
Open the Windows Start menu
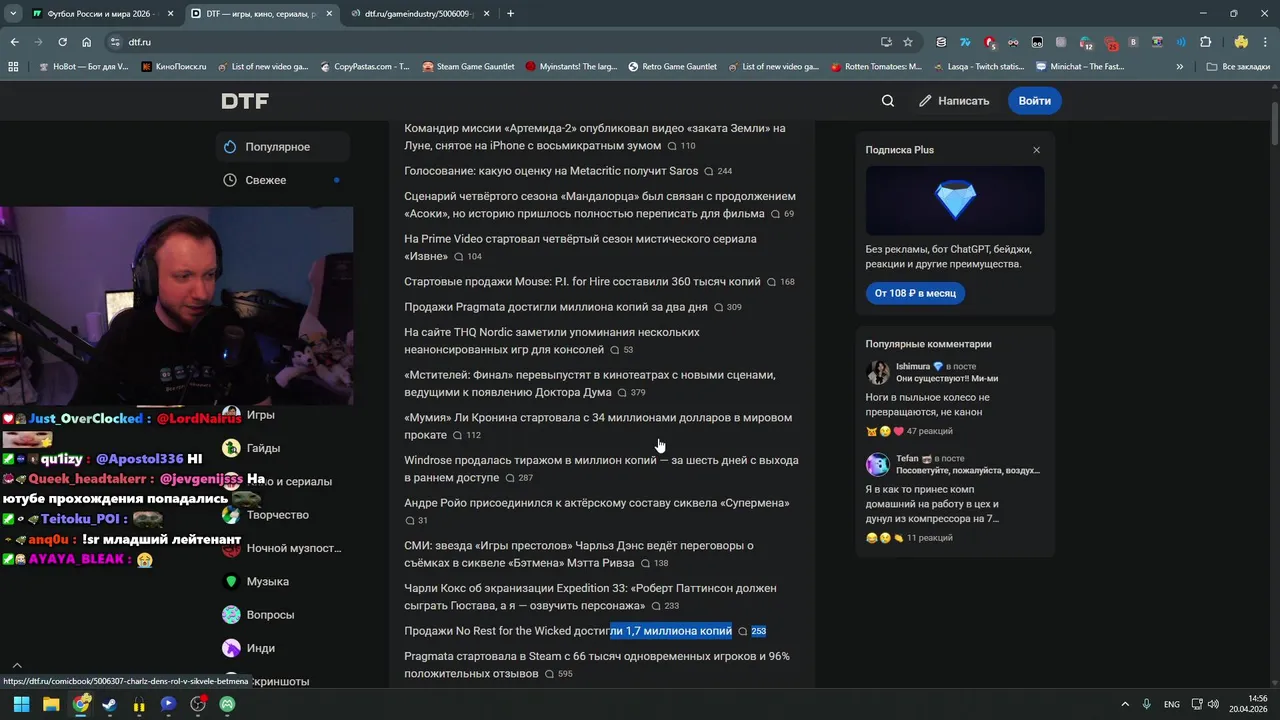(21, 704)
